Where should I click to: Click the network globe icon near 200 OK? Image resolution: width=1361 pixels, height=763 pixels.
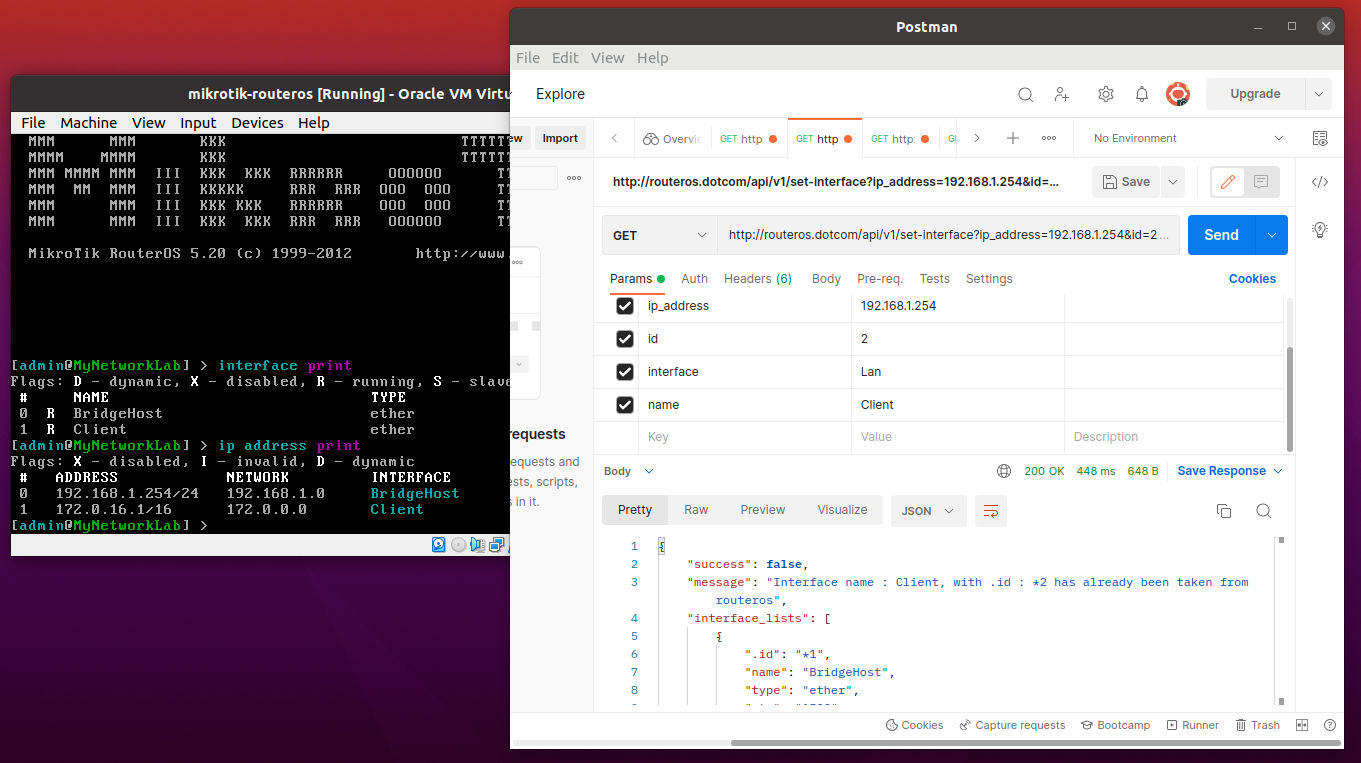[x=1004, y=471]
